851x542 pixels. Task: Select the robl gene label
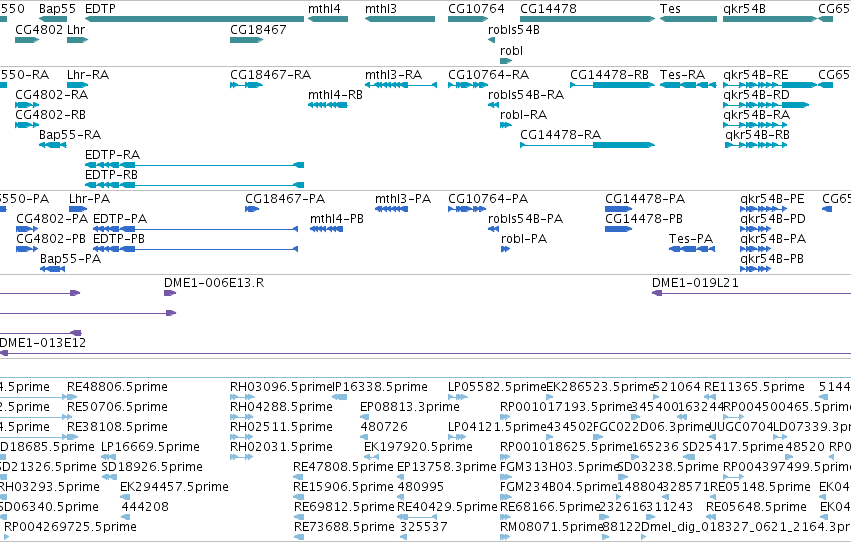(x=511, y=50)
